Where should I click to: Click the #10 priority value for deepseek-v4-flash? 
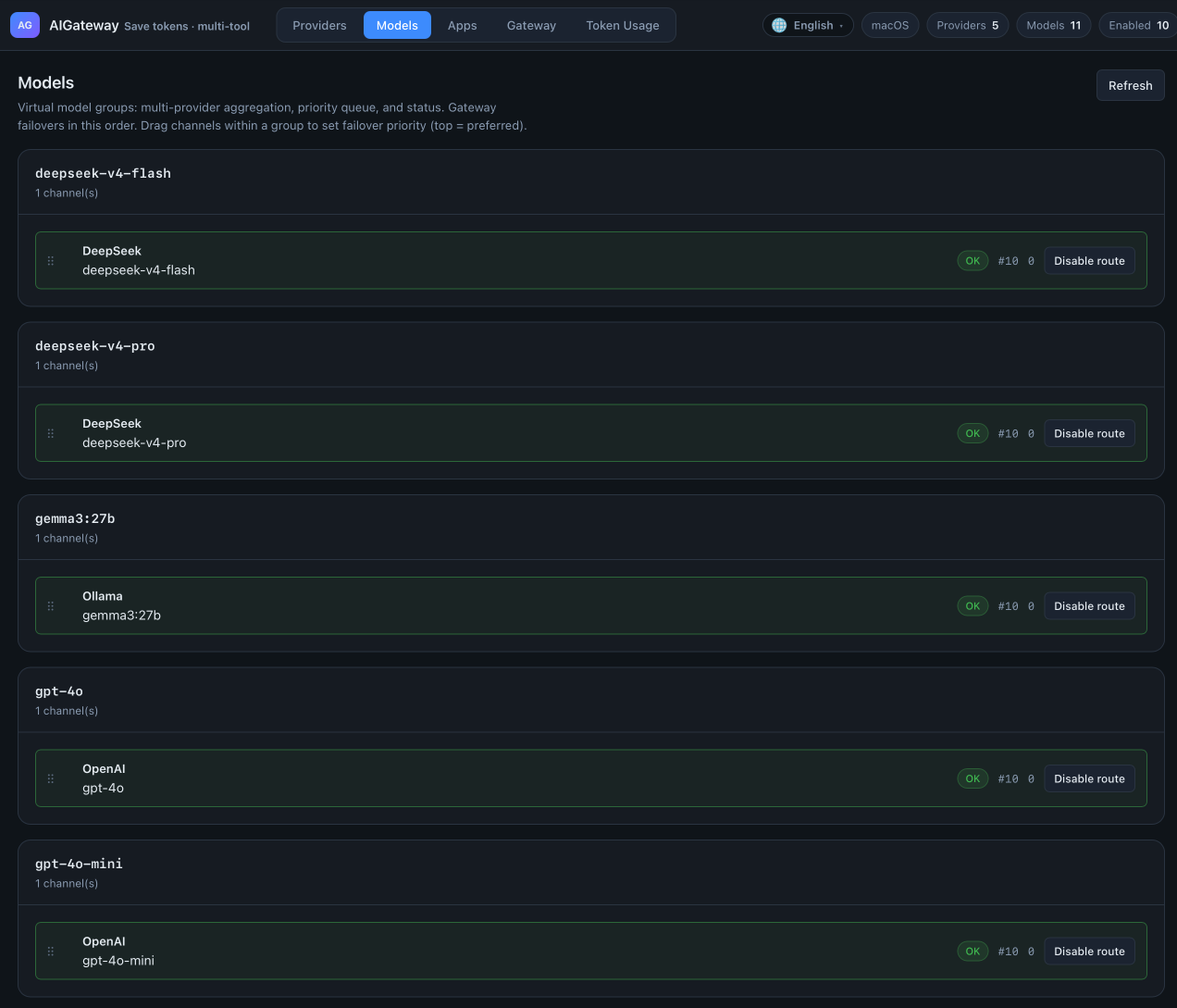tap(1008, 261)
